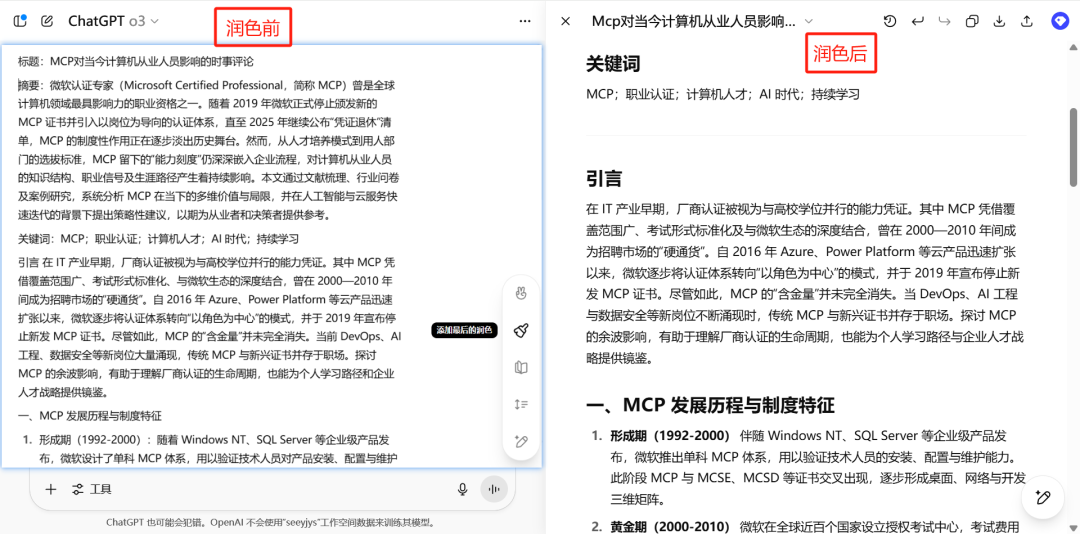Viewport: 1080px width, 534px height.
Task: Open version history clock icon
Action: 889,21
